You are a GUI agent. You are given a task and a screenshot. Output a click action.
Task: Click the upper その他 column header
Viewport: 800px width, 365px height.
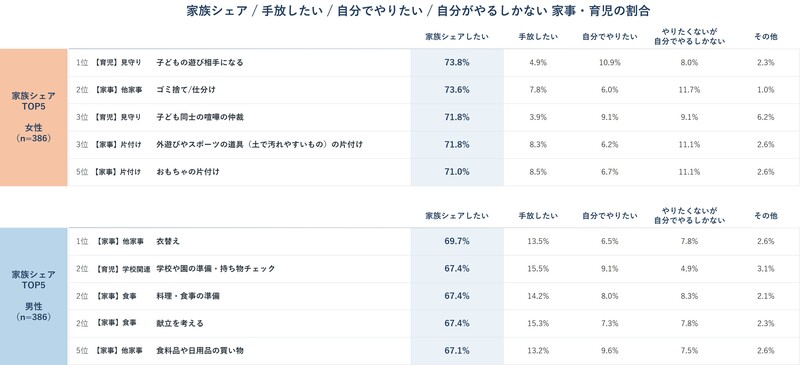(x=766, y=37)
